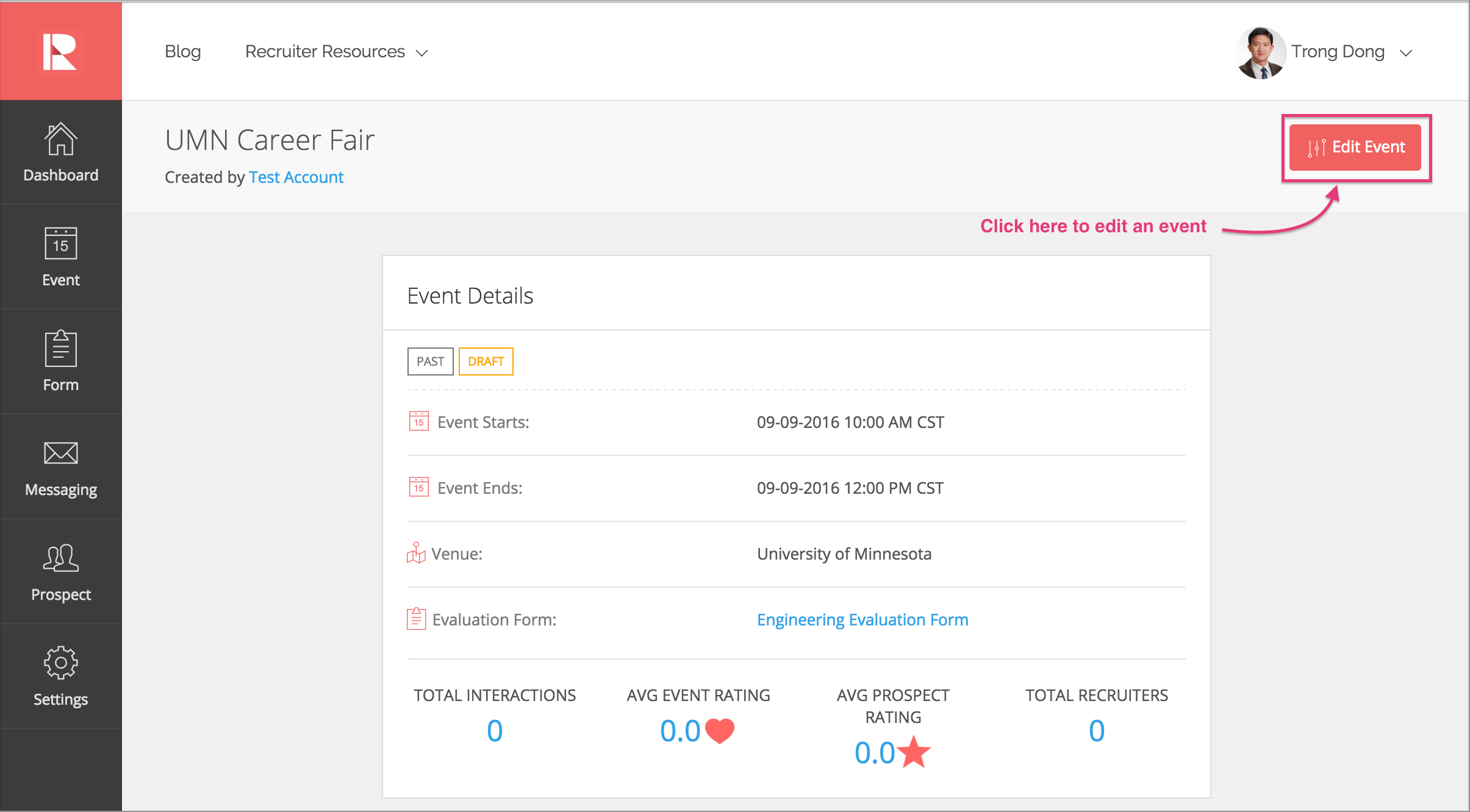Open the Settings gear icon

coord(60,663)
